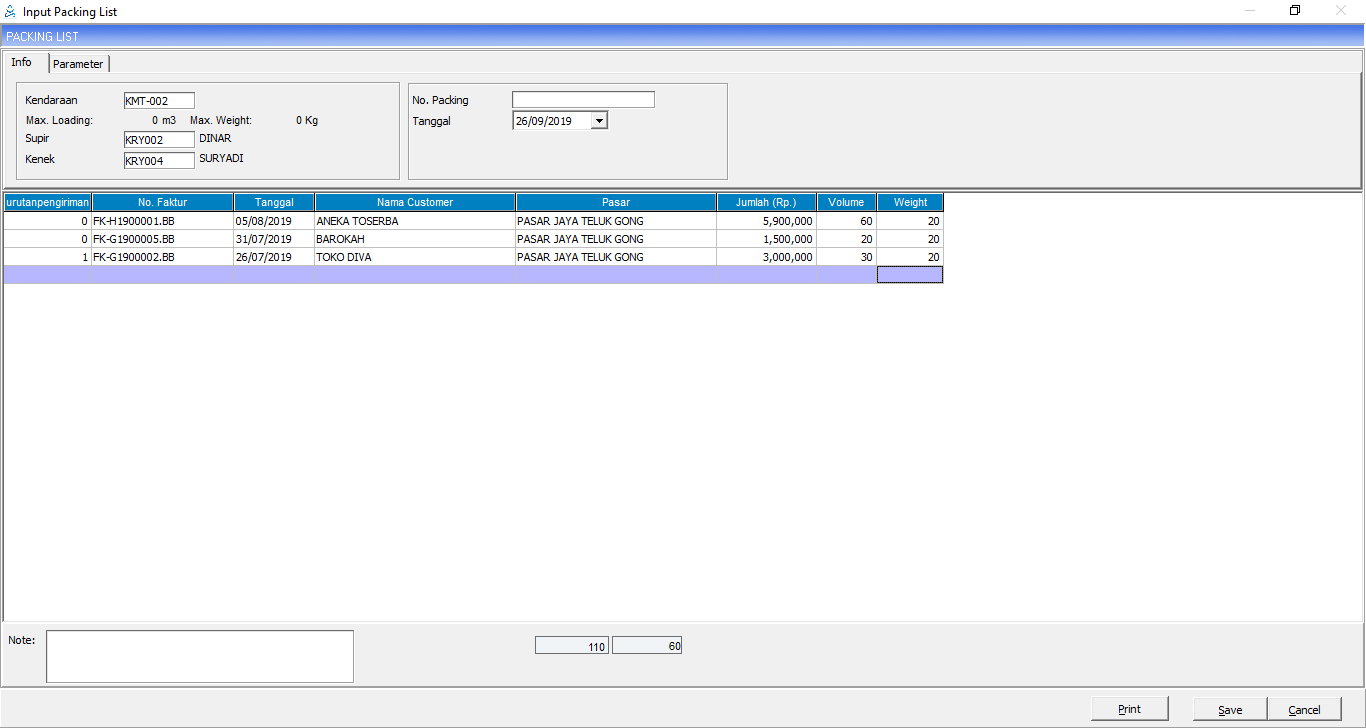Click the app icon in title bar
Viewport: 1366px width, 728px height.
10,11
